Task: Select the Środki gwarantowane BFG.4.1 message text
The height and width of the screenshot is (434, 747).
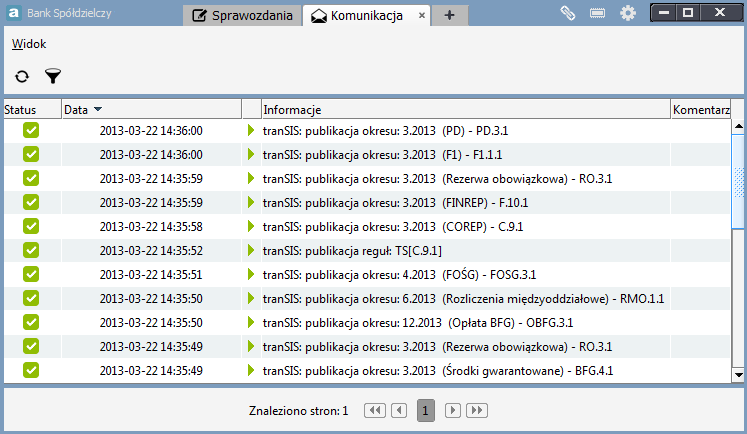Action: [x=438, y=371]
